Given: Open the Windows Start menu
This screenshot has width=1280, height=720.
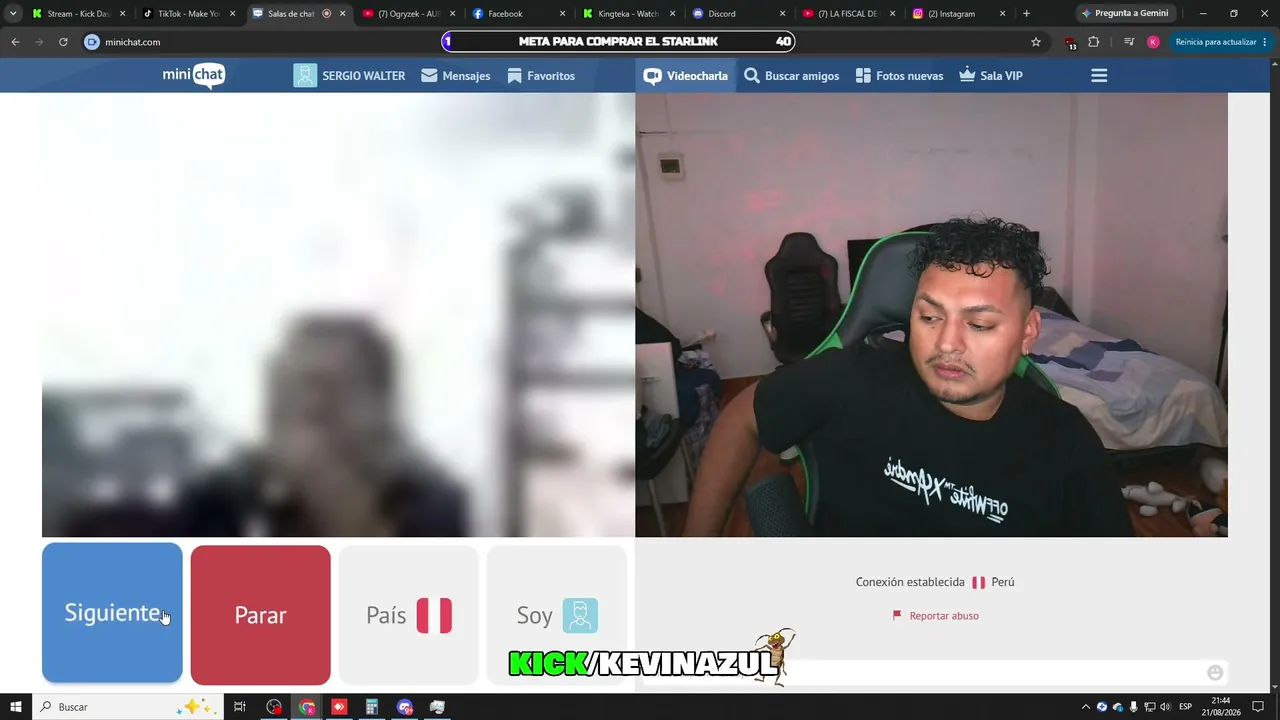Looking at the screenshot, I should [x=16, y=707].
